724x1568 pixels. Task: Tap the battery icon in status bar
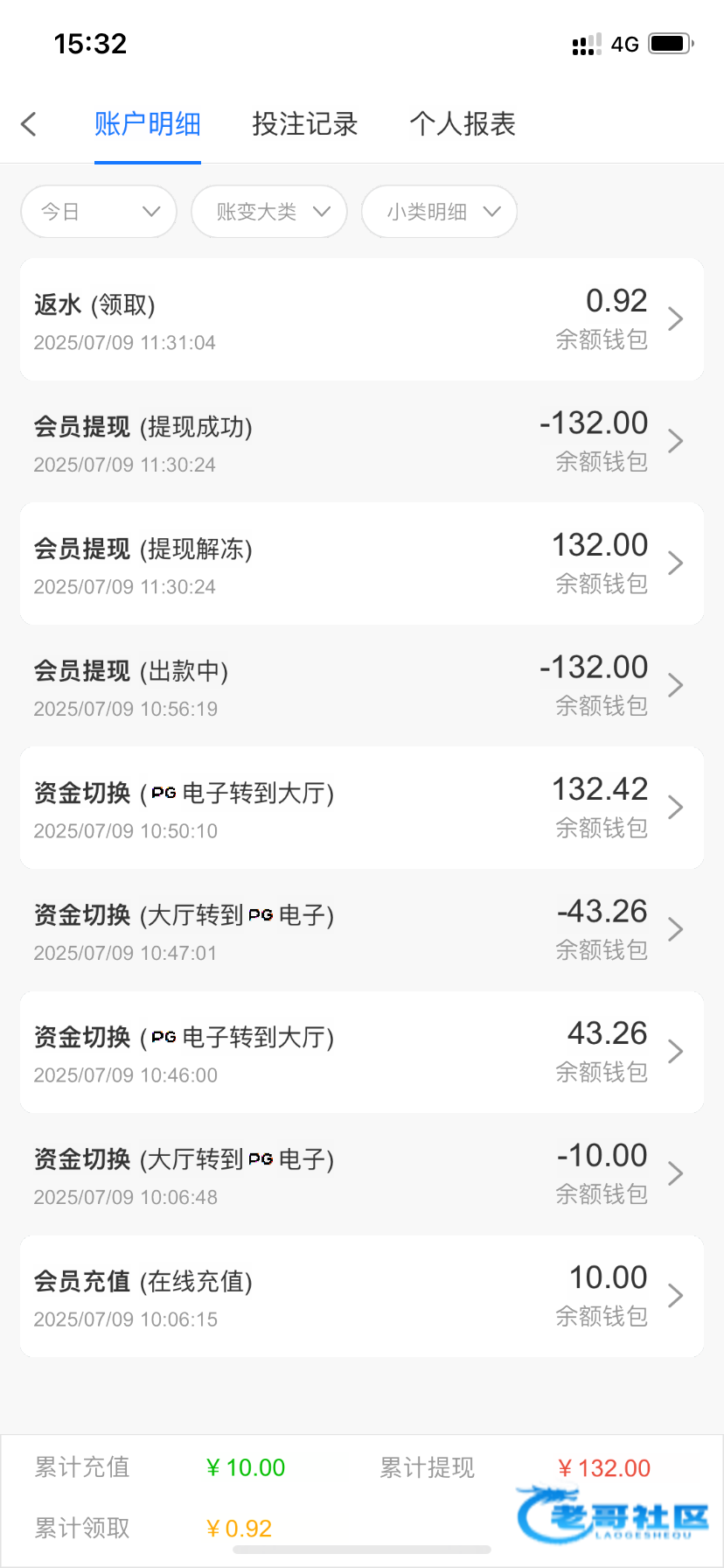671,44
